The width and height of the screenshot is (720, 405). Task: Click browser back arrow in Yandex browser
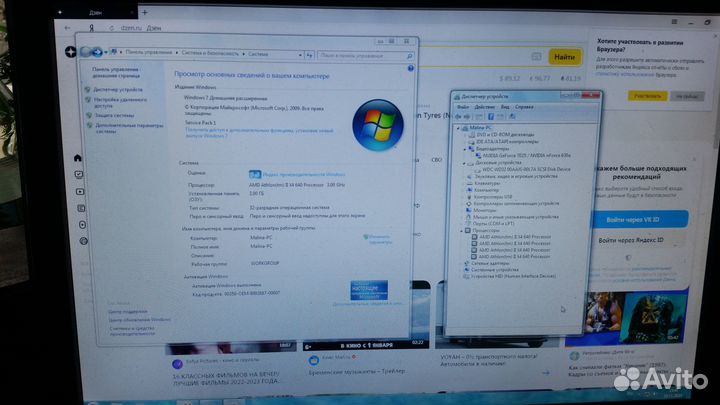pos(68,28)
